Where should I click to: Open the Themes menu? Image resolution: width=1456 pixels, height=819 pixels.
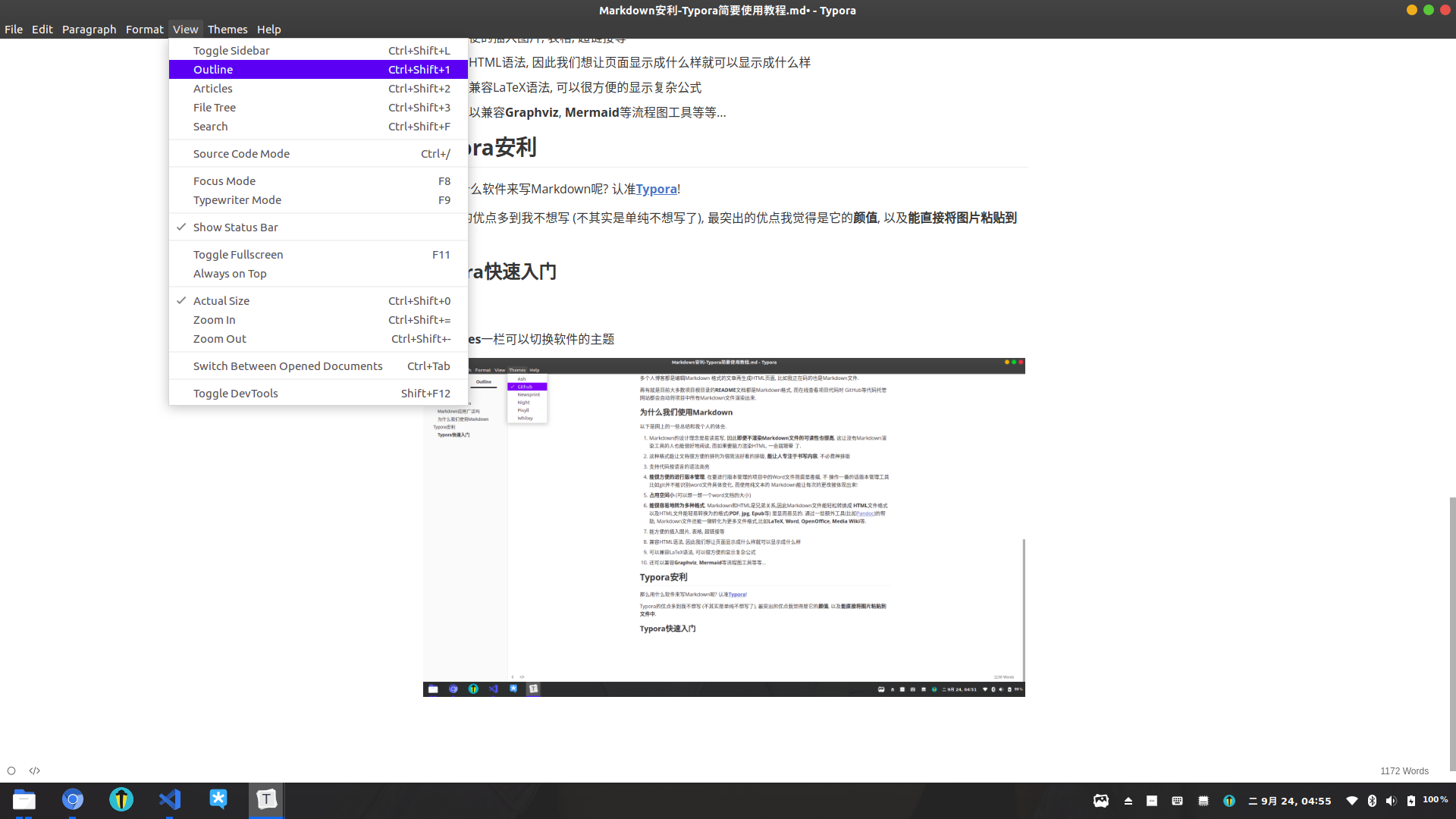click(x=227, y=29)
